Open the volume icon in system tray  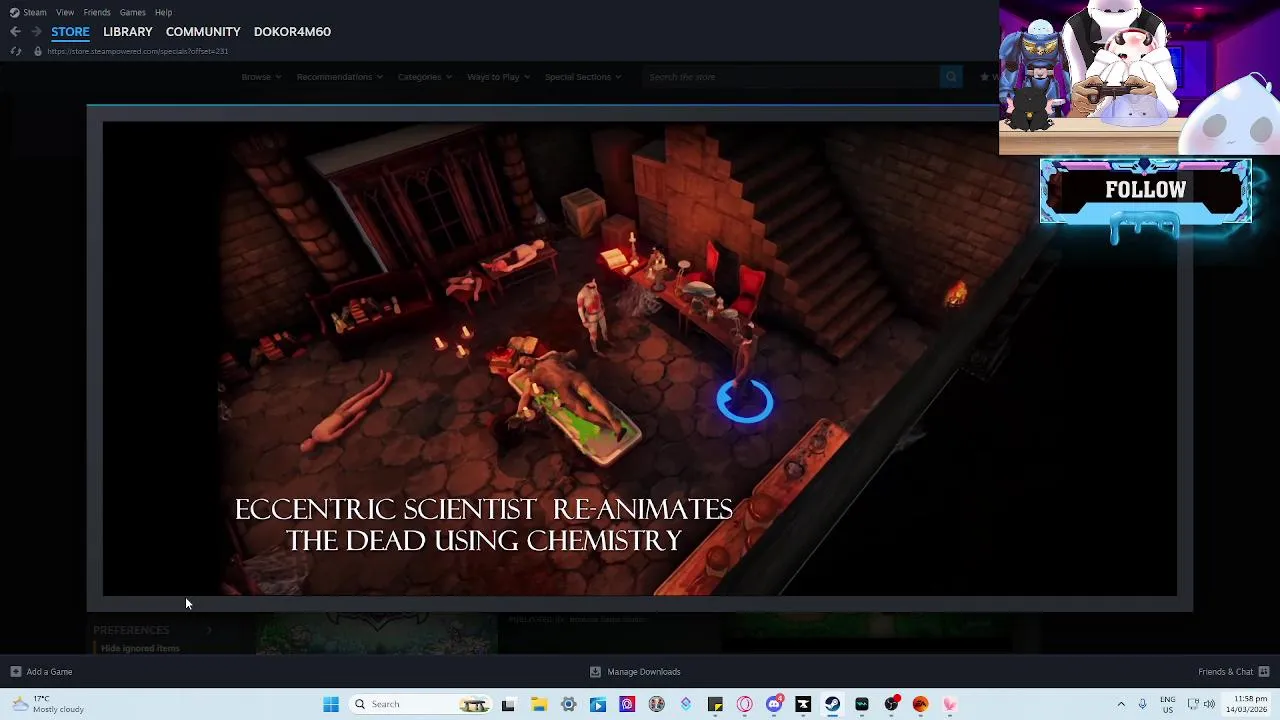tap(1209, 704)
